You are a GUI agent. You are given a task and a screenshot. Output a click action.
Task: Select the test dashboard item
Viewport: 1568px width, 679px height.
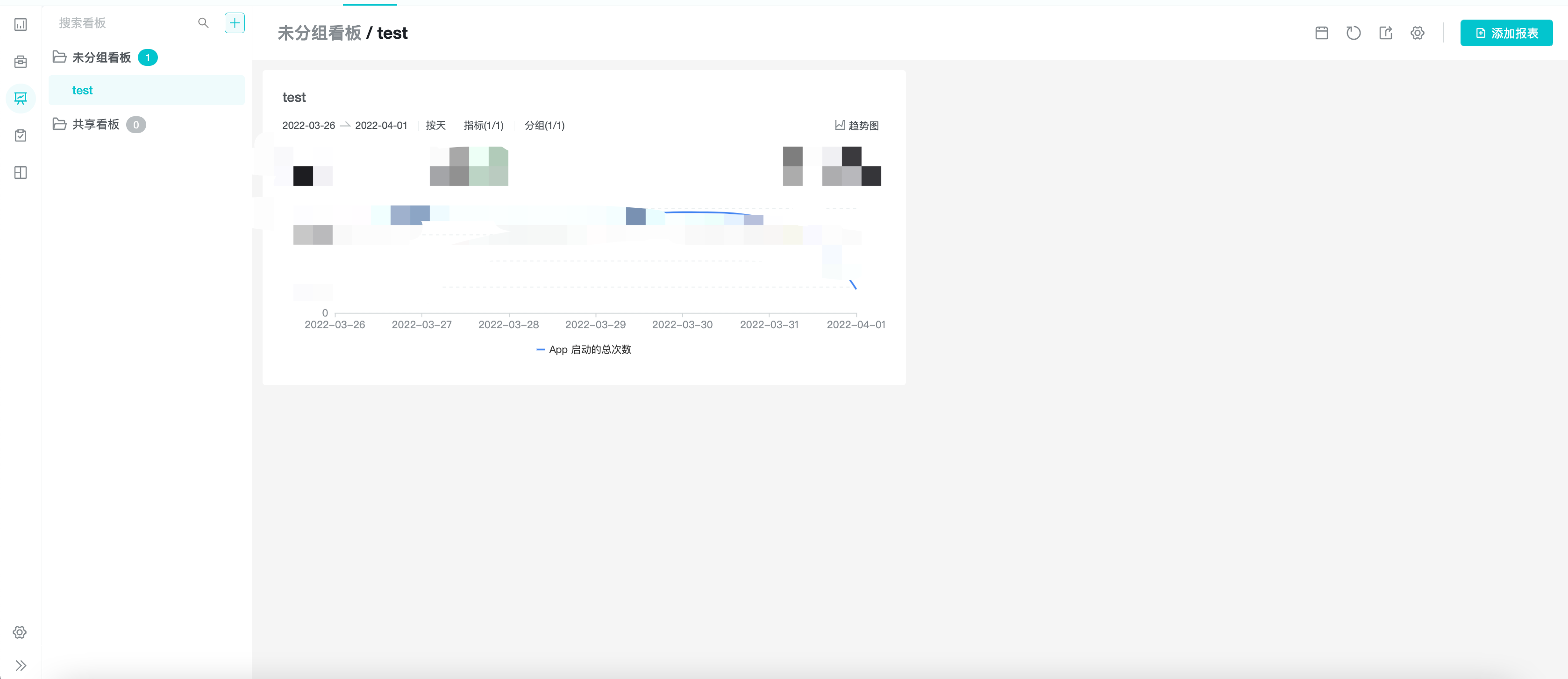point(83,90)
